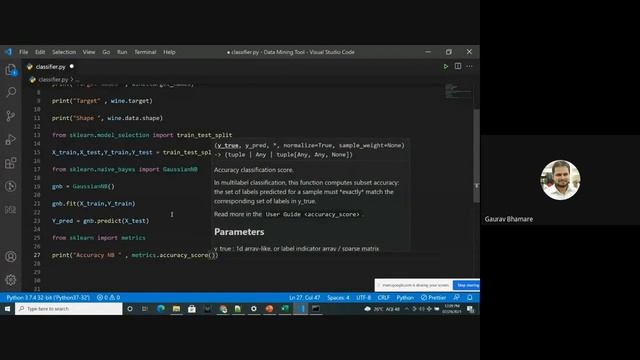The width and height of the screenshot is (640, 360).
Task: Follow the User Guide accuracy_score link
Action: click(312, 214)
